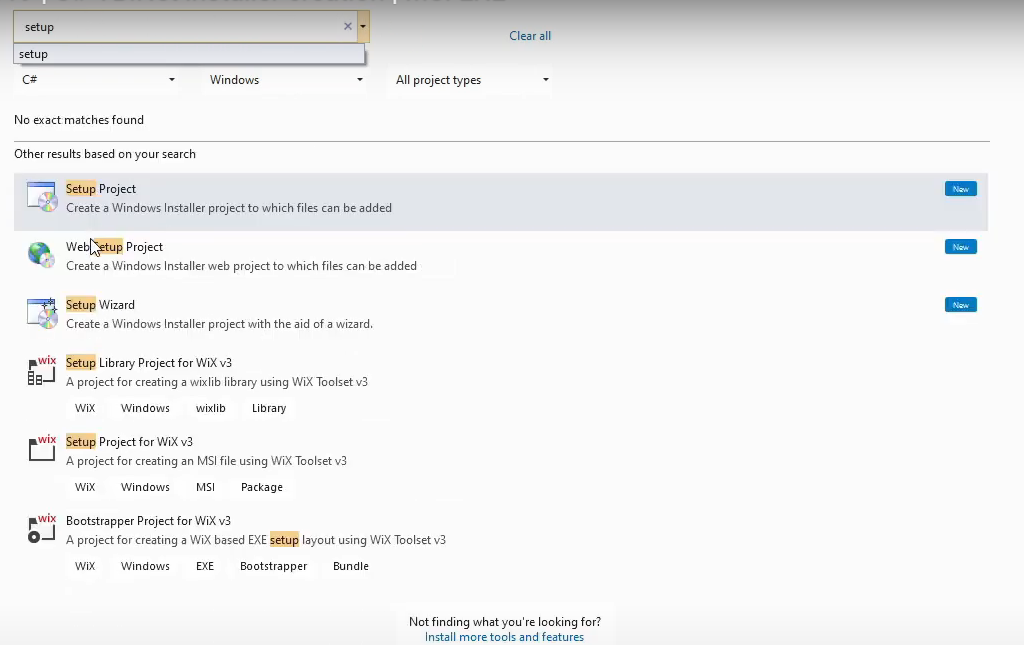The height and width of the screenshot is (645, 1024).
Task: Click 'Create a Windows Installer web project' description
Action: (242, 266)
